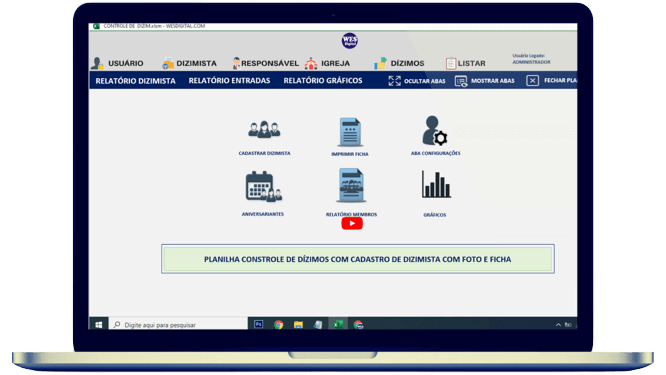The width and height of the screenshot is (666, 375).
Task: Open the Relatório Membros report icon
Action: [351, 185]
